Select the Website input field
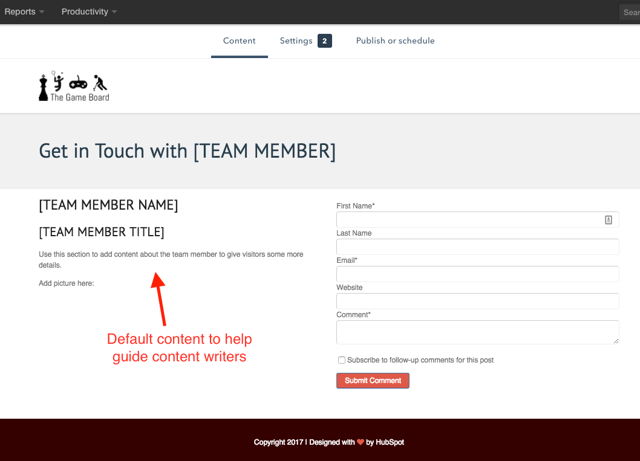Viewport: 640px width, 461px height. coord(477,301)
